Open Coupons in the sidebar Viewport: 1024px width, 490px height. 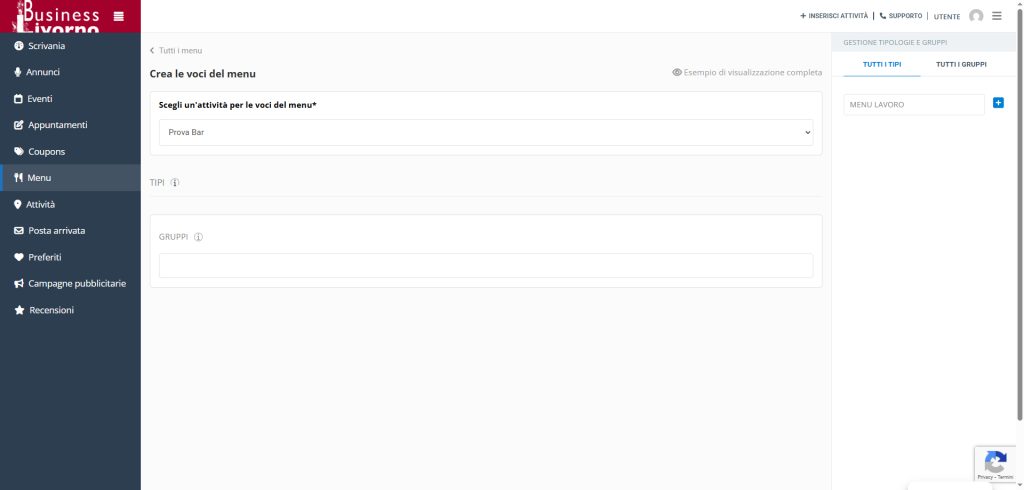coord(46,152)
